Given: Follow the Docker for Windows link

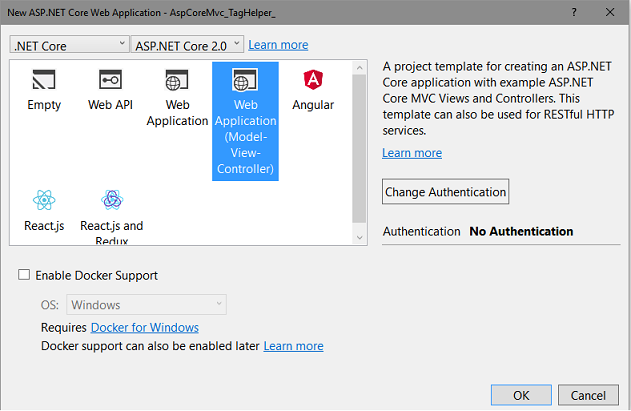Looking at the screenshot, I should (145, 327).
